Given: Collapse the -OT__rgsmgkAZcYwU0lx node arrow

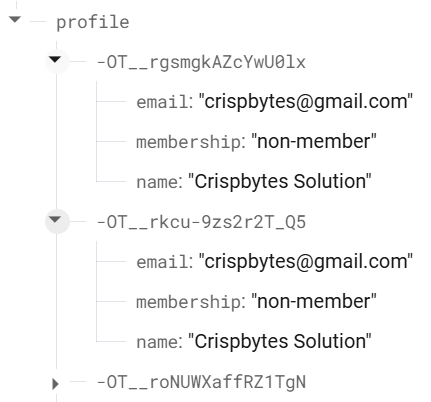Looking at the screenshot, I should click(x=55, y=60).
